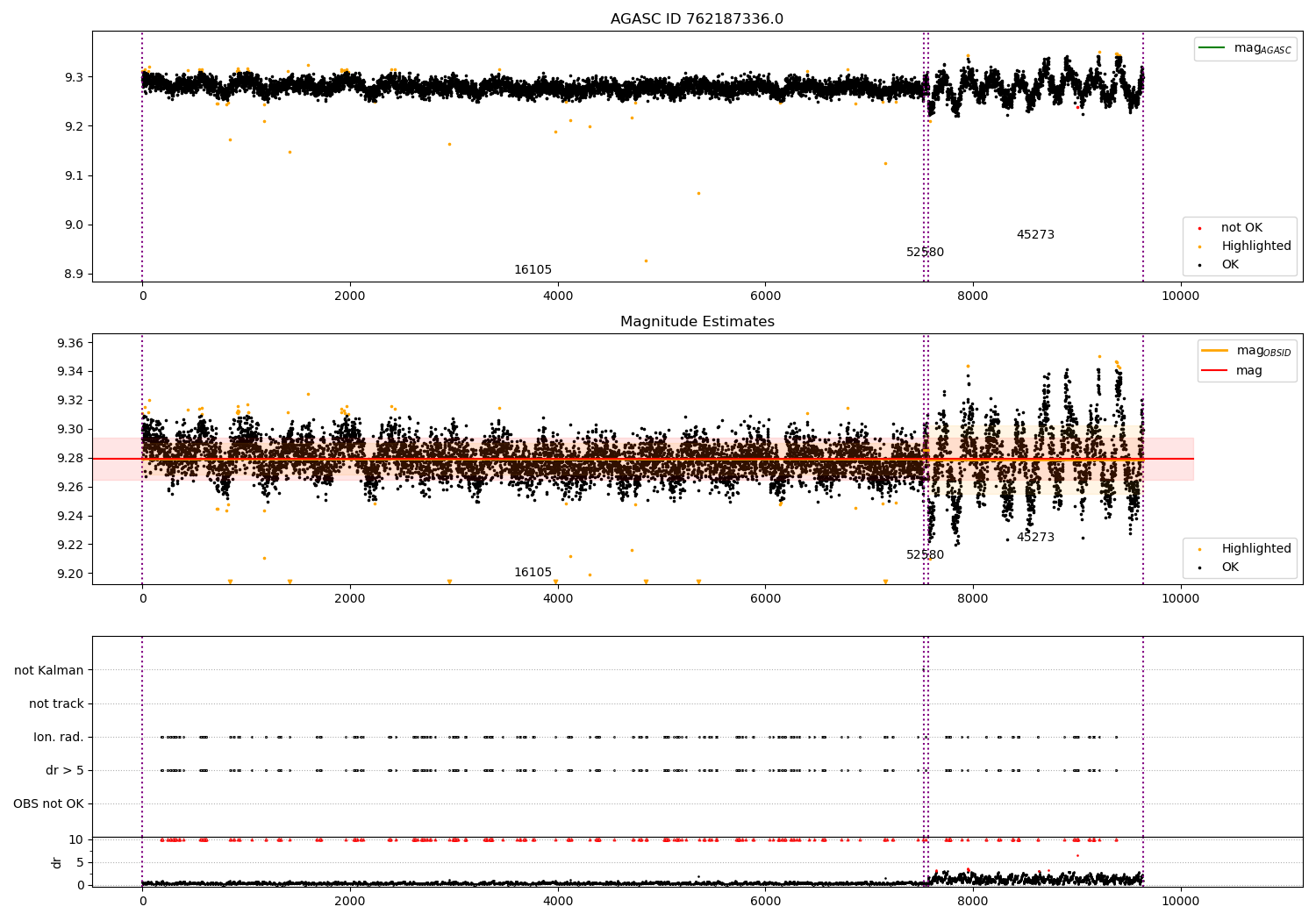The image size is (1316, 921).
Task: Click the '16105' annotation in the top plot
Action: click(x=533, y=270)
